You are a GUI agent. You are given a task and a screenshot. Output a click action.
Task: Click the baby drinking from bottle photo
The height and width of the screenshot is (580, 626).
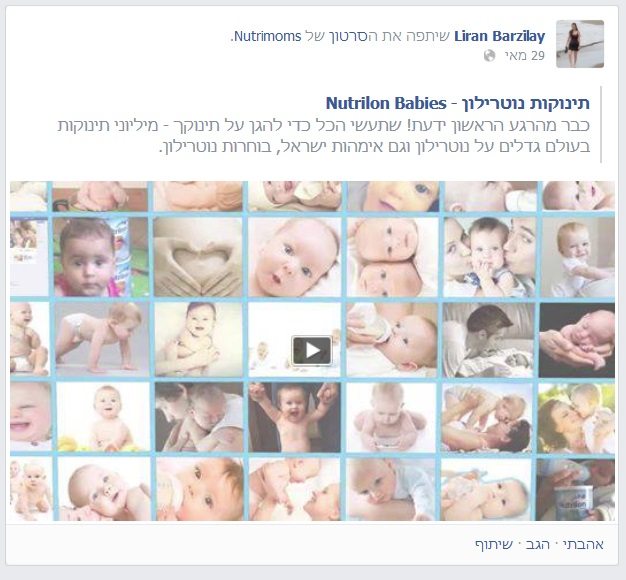pyautogui.click(x=392, y=340)
